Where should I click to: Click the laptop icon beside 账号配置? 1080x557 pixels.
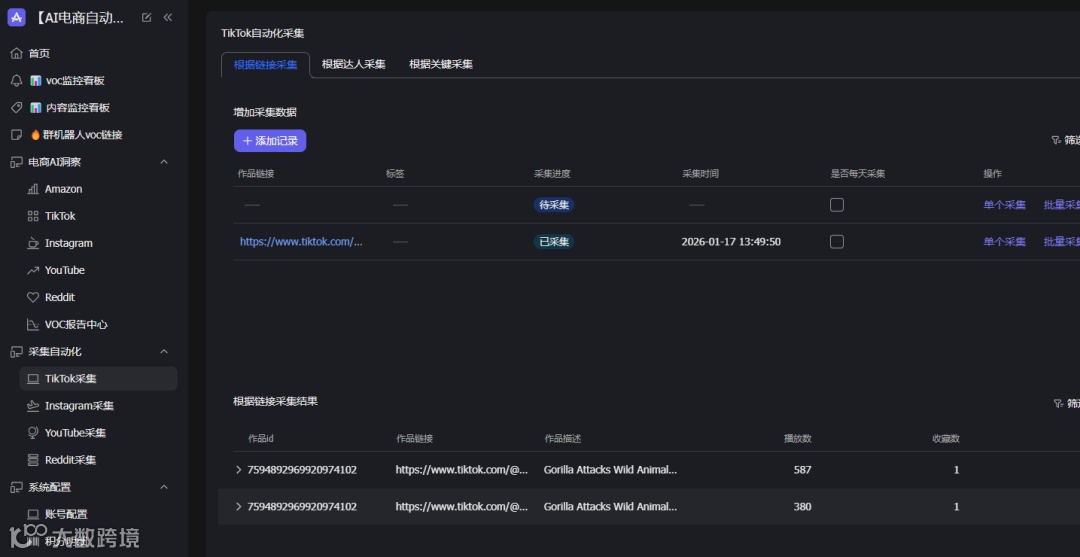click(x=33, y=514)
